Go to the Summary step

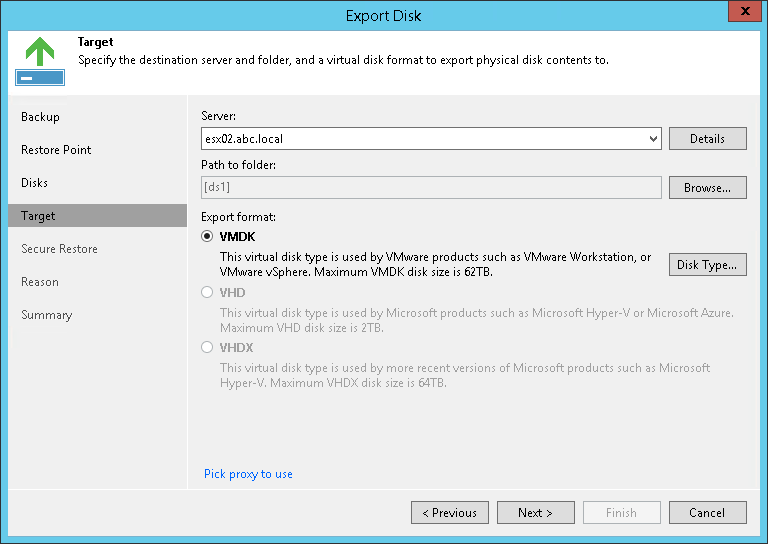[47, 315]
